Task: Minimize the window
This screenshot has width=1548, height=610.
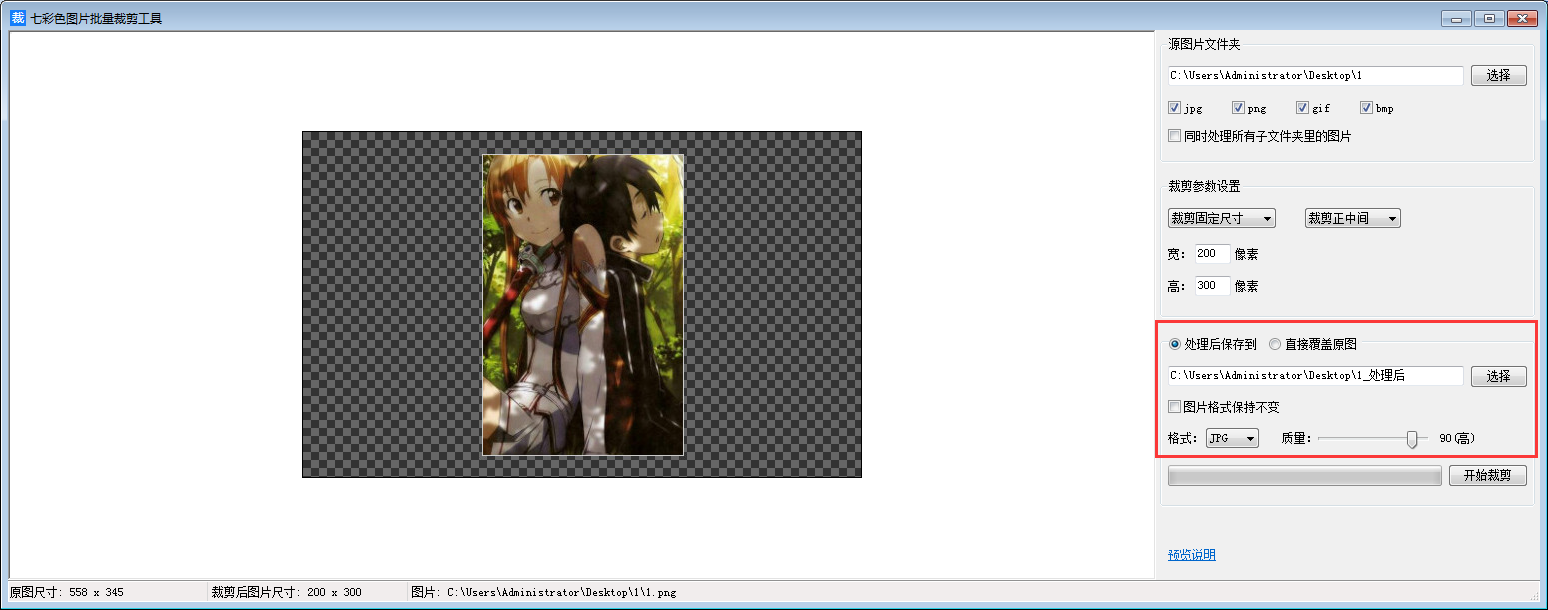Action: pyautogui.click(x=1455, y=18)
